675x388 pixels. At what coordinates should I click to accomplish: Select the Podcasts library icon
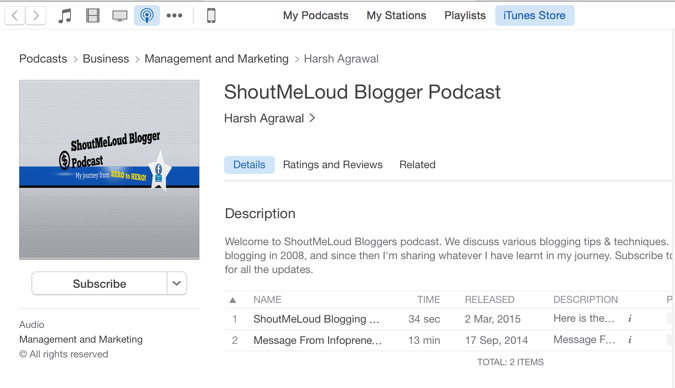click(147, 16)
